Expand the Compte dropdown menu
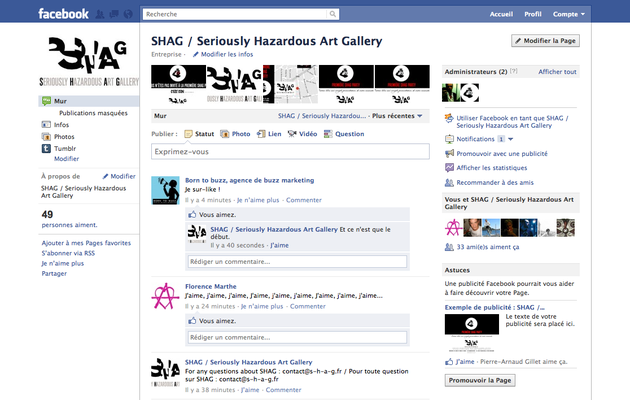630x400 pixels. pos(569,14)
